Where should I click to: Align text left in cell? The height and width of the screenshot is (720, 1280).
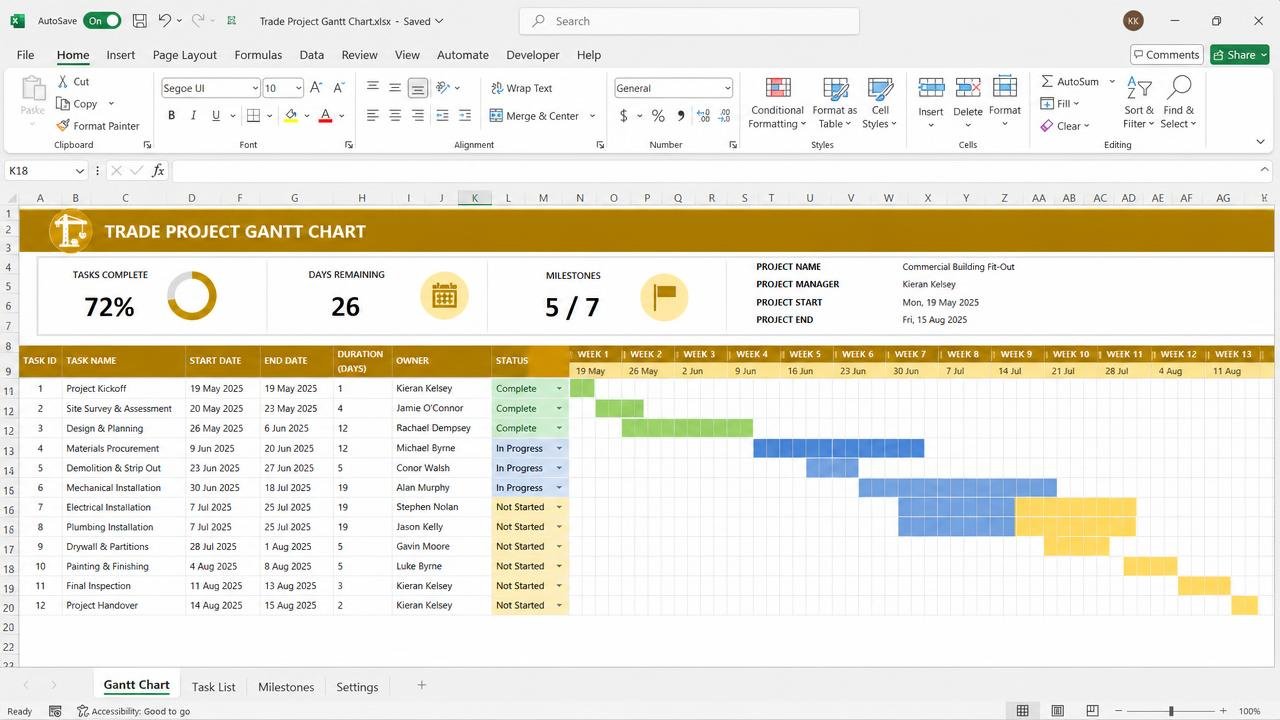coord(373,116)
